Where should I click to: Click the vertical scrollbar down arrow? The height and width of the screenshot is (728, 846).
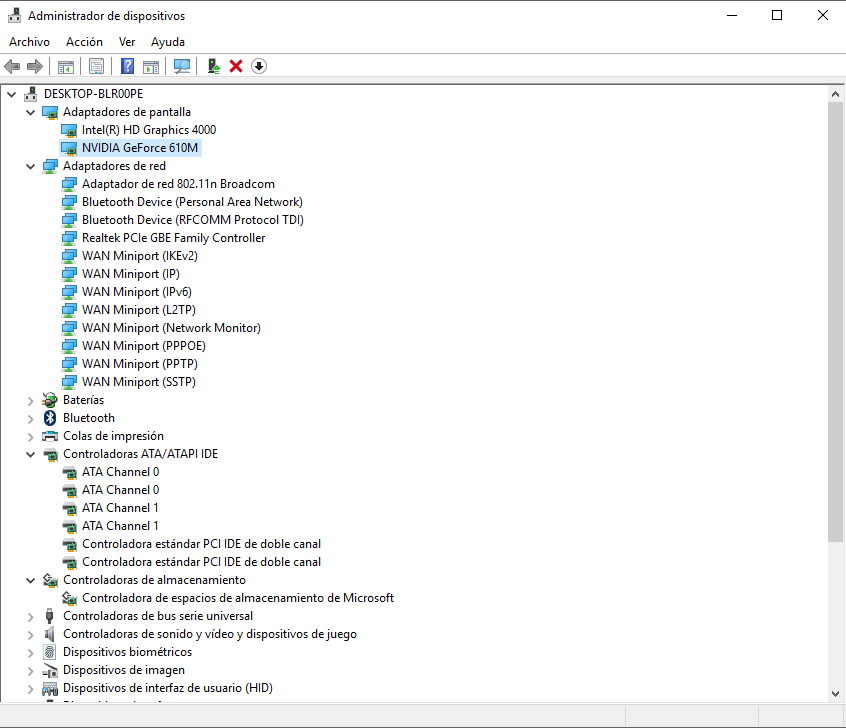click(836, 692)
